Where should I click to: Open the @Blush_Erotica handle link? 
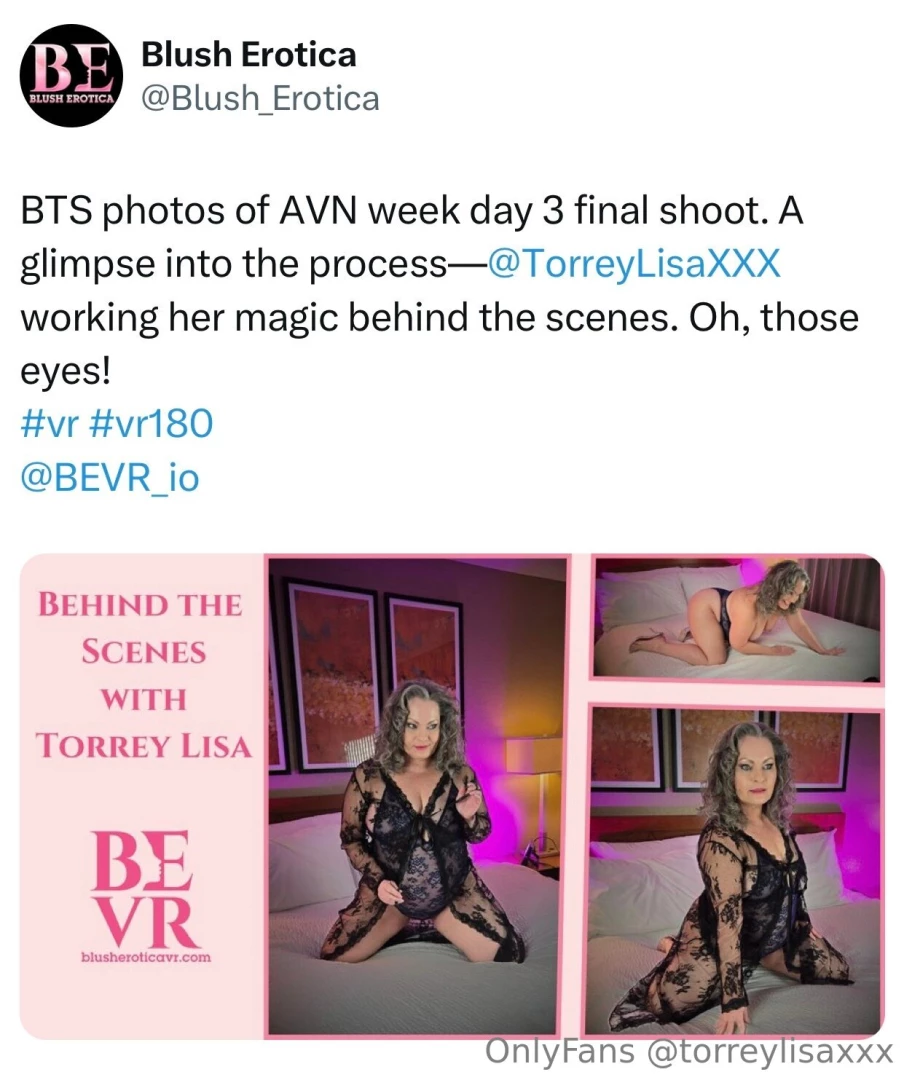pos(260,98)
